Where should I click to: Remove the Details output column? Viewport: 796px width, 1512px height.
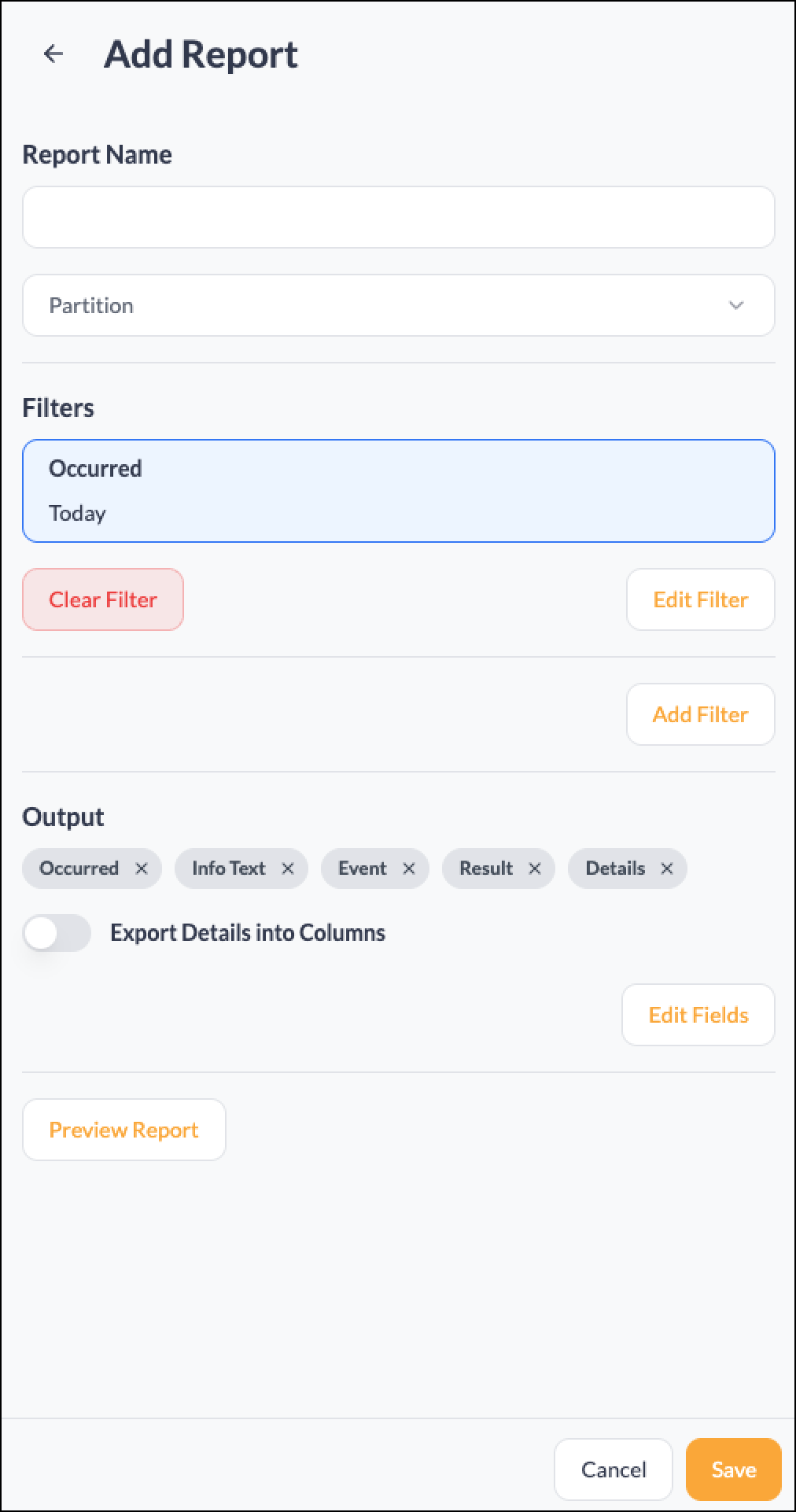click(668, 868)
